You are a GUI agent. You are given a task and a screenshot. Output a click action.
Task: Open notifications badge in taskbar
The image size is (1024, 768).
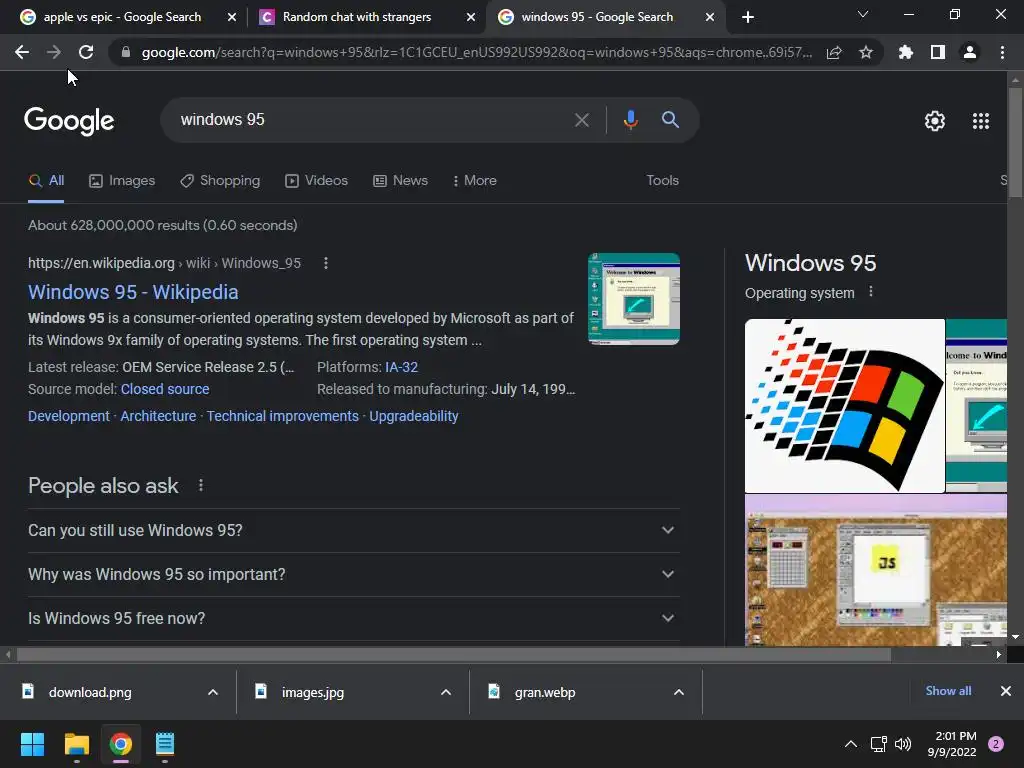(x=996, y=744)
